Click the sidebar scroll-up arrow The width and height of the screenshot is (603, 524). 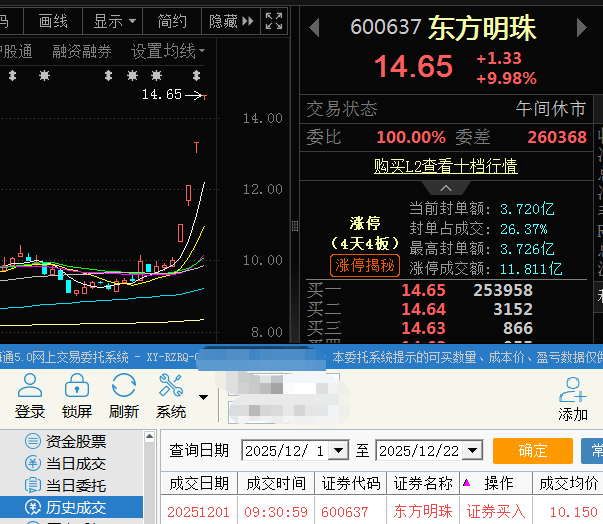coord(150,436)
